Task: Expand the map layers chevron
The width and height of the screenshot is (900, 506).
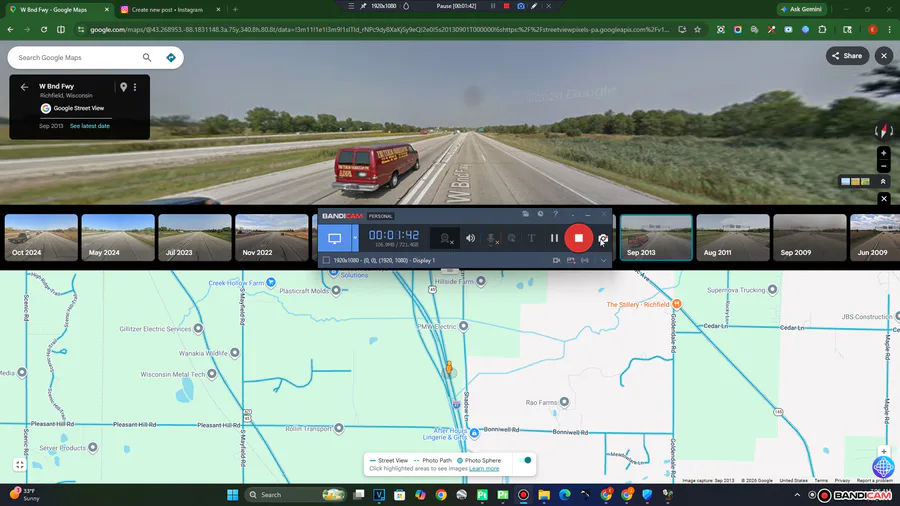Action: point(883,182)
